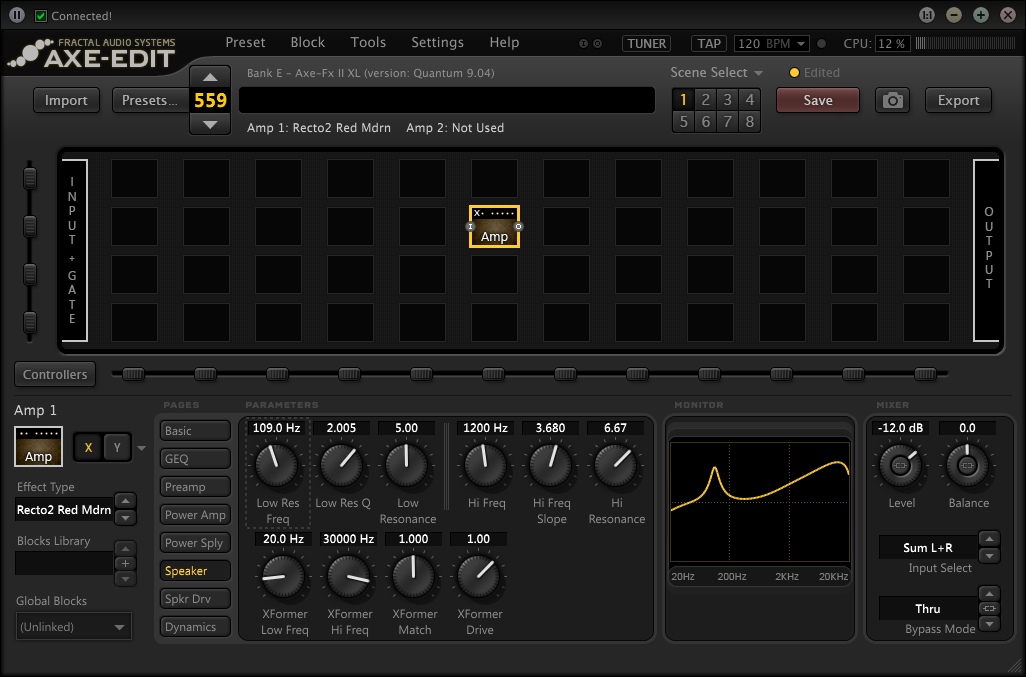Click the first column slider handle below grid
1026x677 pixels.
(x=133, y=374)
